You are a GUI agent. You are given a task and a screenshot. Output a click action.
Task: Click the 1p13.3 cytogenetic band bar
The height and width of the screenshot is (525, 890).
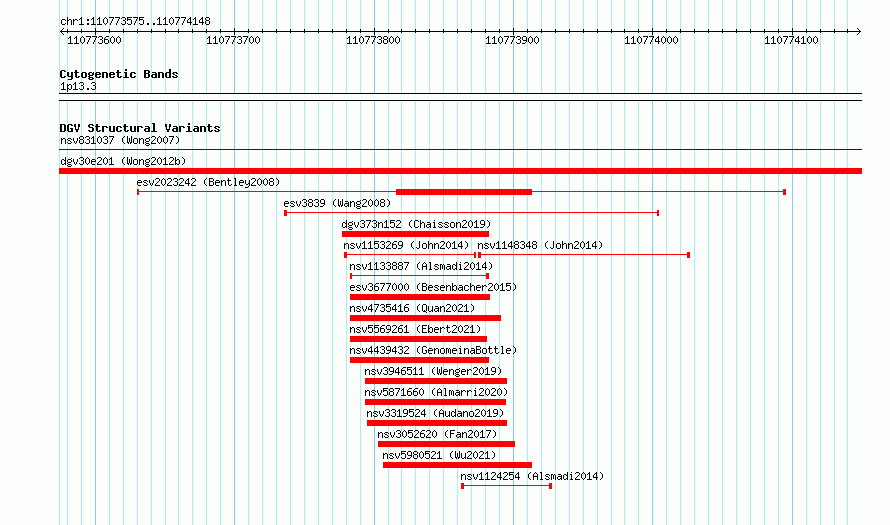(x=460, y=97)
